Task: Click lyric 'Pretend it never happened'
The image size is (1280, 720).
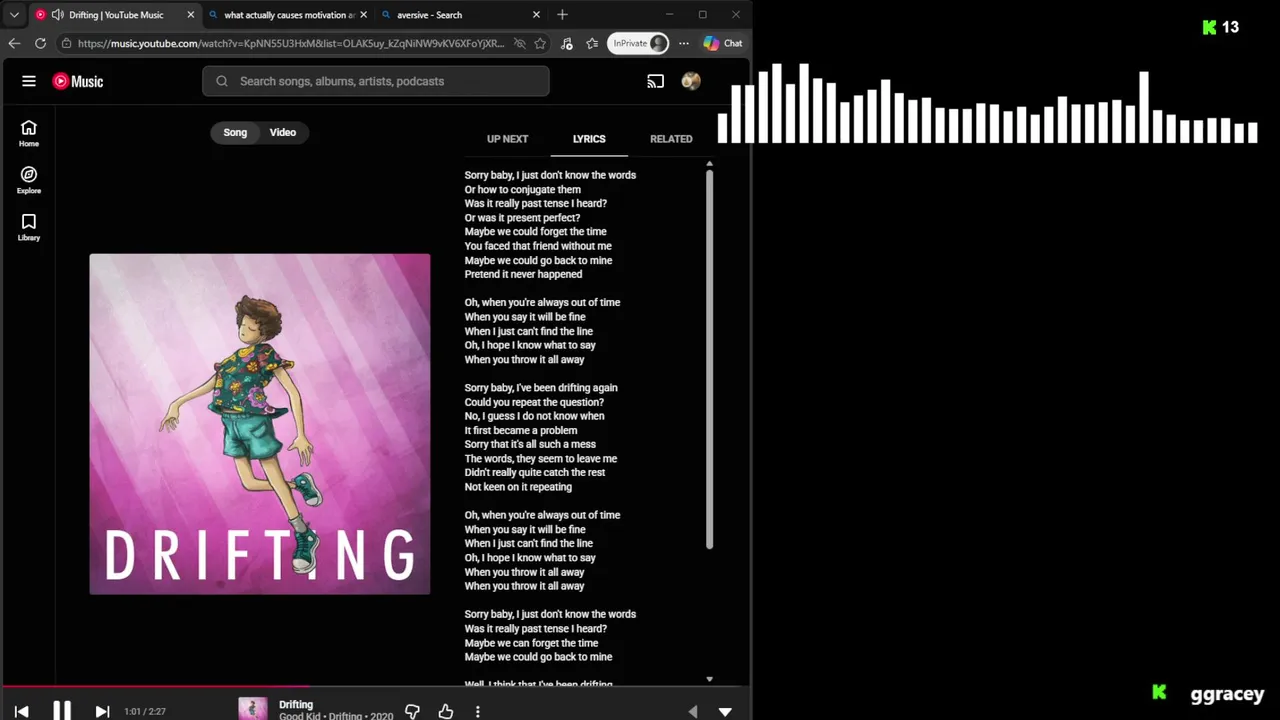Action: point(523,274)
